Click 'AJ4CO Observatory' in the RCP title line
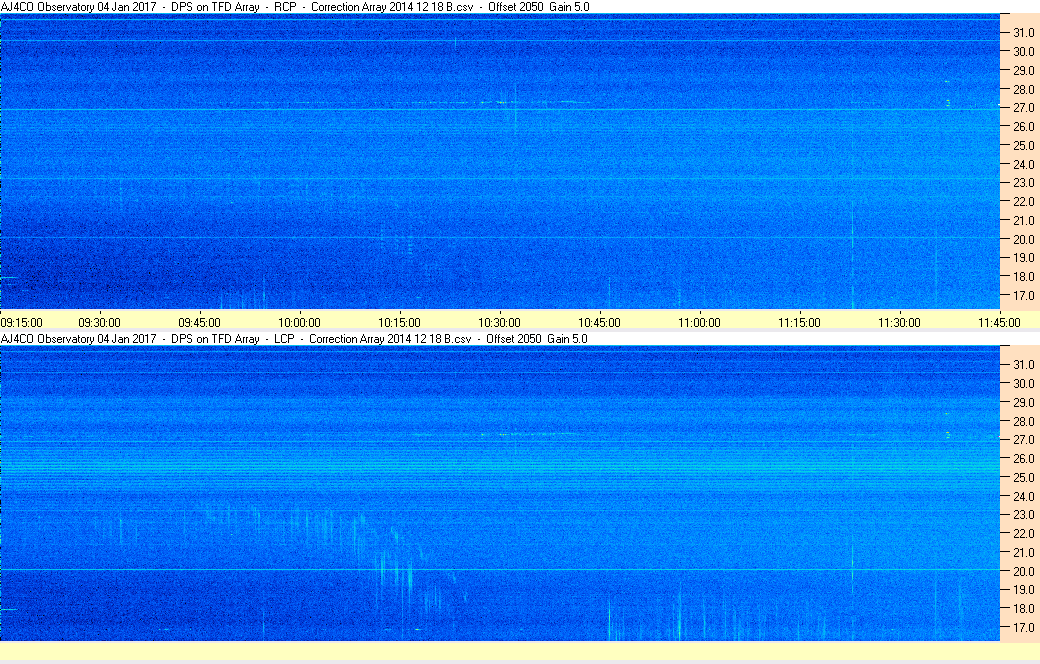Screen dimensions: 1040x664 48,7
